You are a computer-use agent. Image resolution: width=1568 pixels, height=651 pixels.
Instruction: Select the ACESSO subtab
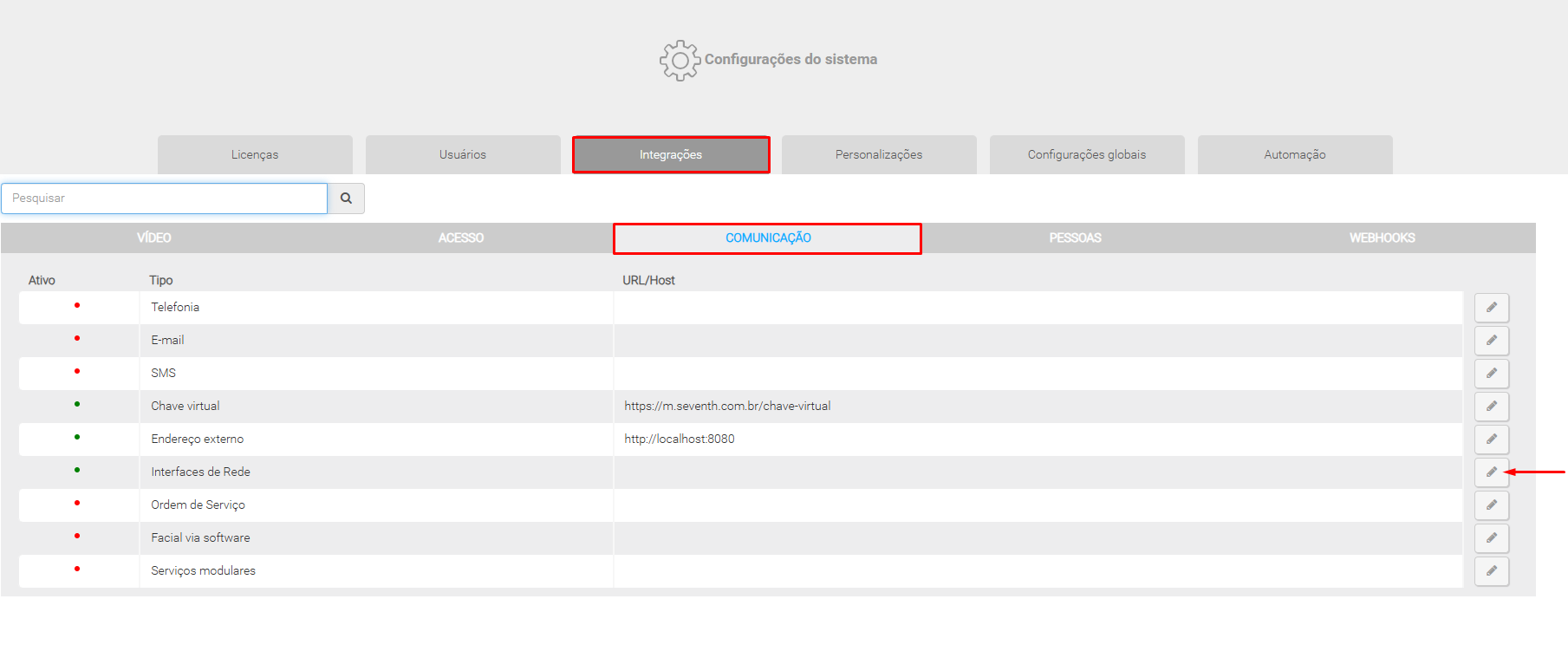coord(461,238)
